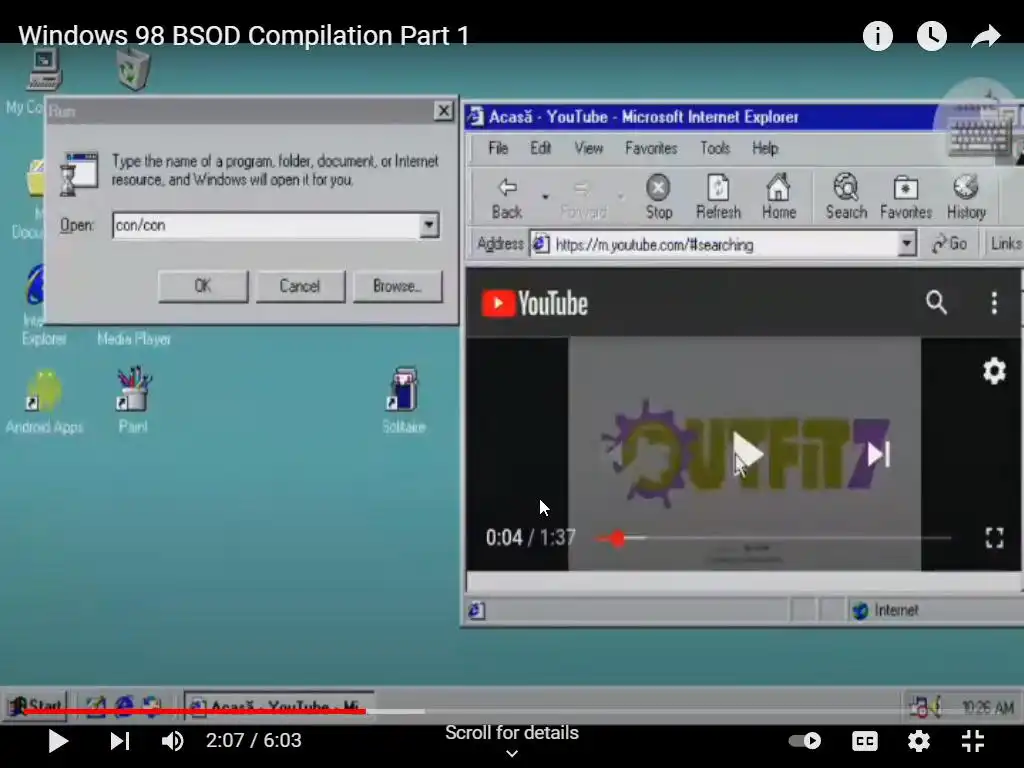The width and height of the screenshot is (1024, 768).
Task: Open Favorites menu in IE menu bar
Action: click(x=650, y=148)
